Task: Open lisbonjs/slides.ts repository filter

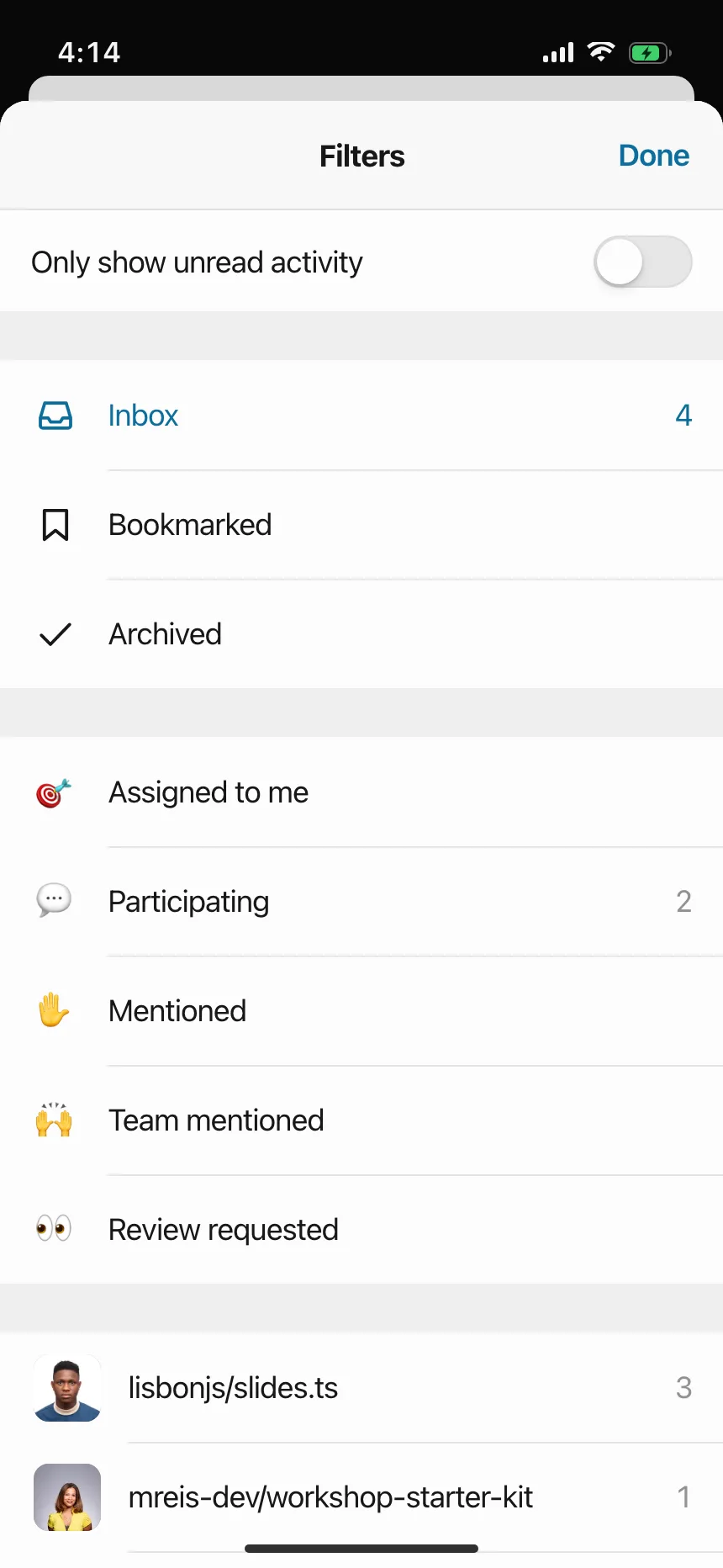Action: (361, 1388)
